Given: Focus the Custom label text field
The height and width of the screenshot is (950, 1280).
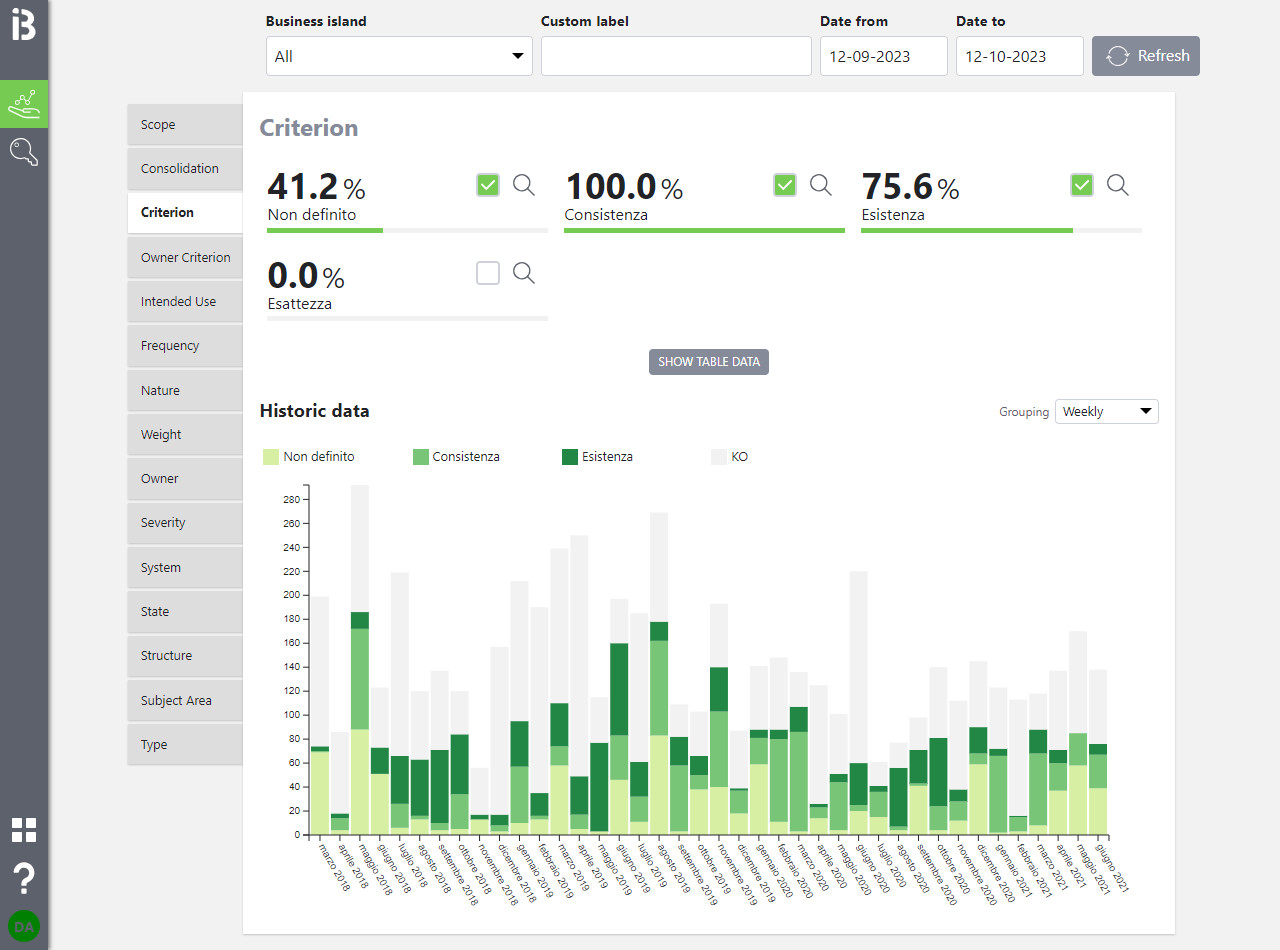Looking at the screenshot, I should [x=676, y=56].
